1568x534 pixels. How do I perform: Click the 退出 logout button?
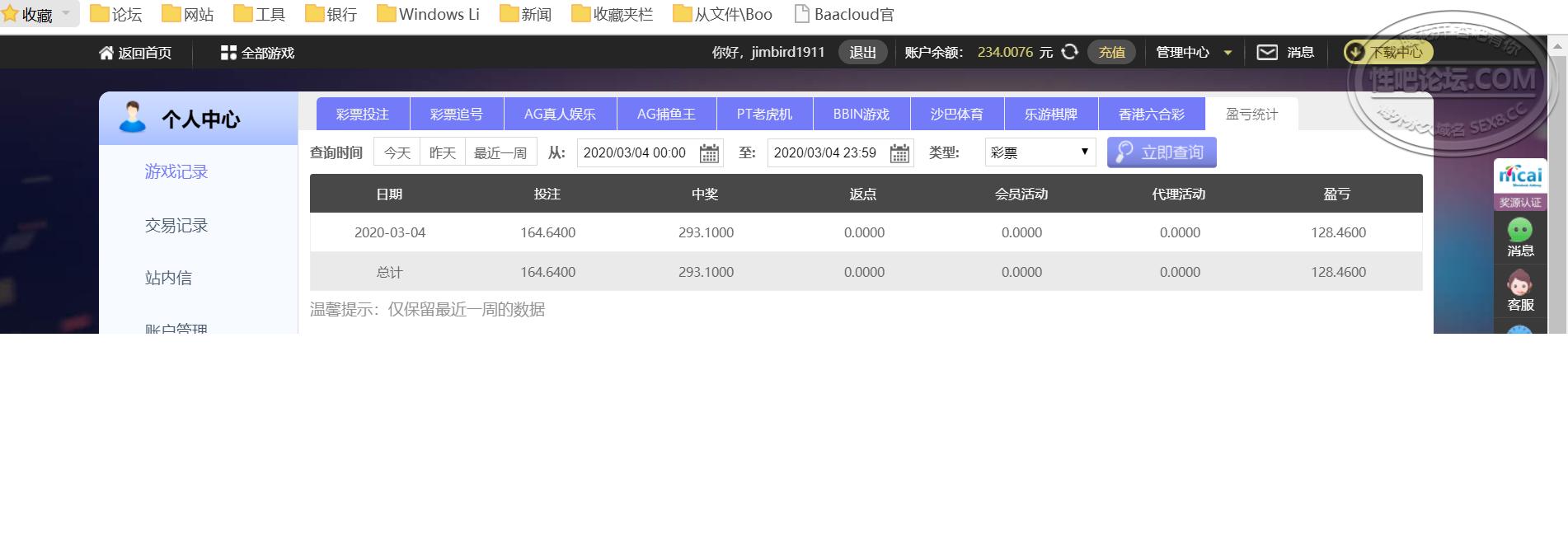(862, 52)
